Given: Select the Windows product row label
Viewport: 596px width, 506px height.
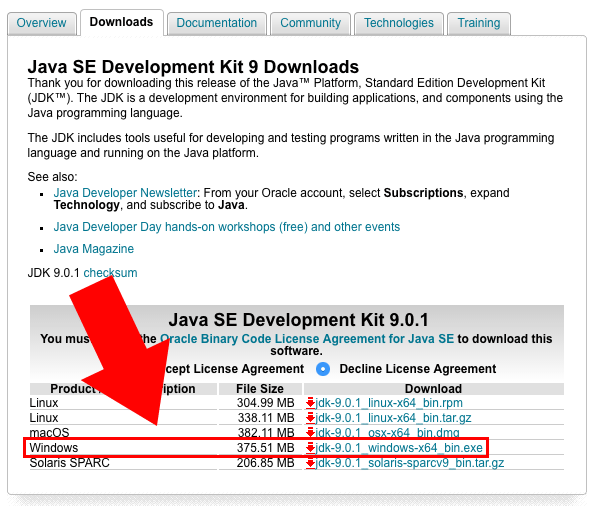Looking at the screenshot, I should [x=54, y=448].
